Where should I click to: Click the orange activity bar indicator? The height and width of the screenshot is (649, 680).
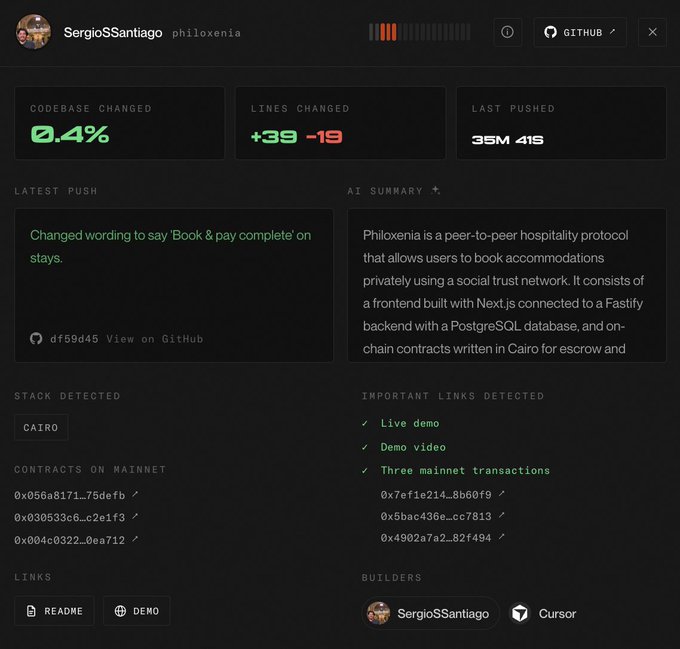tap(388, 32)
